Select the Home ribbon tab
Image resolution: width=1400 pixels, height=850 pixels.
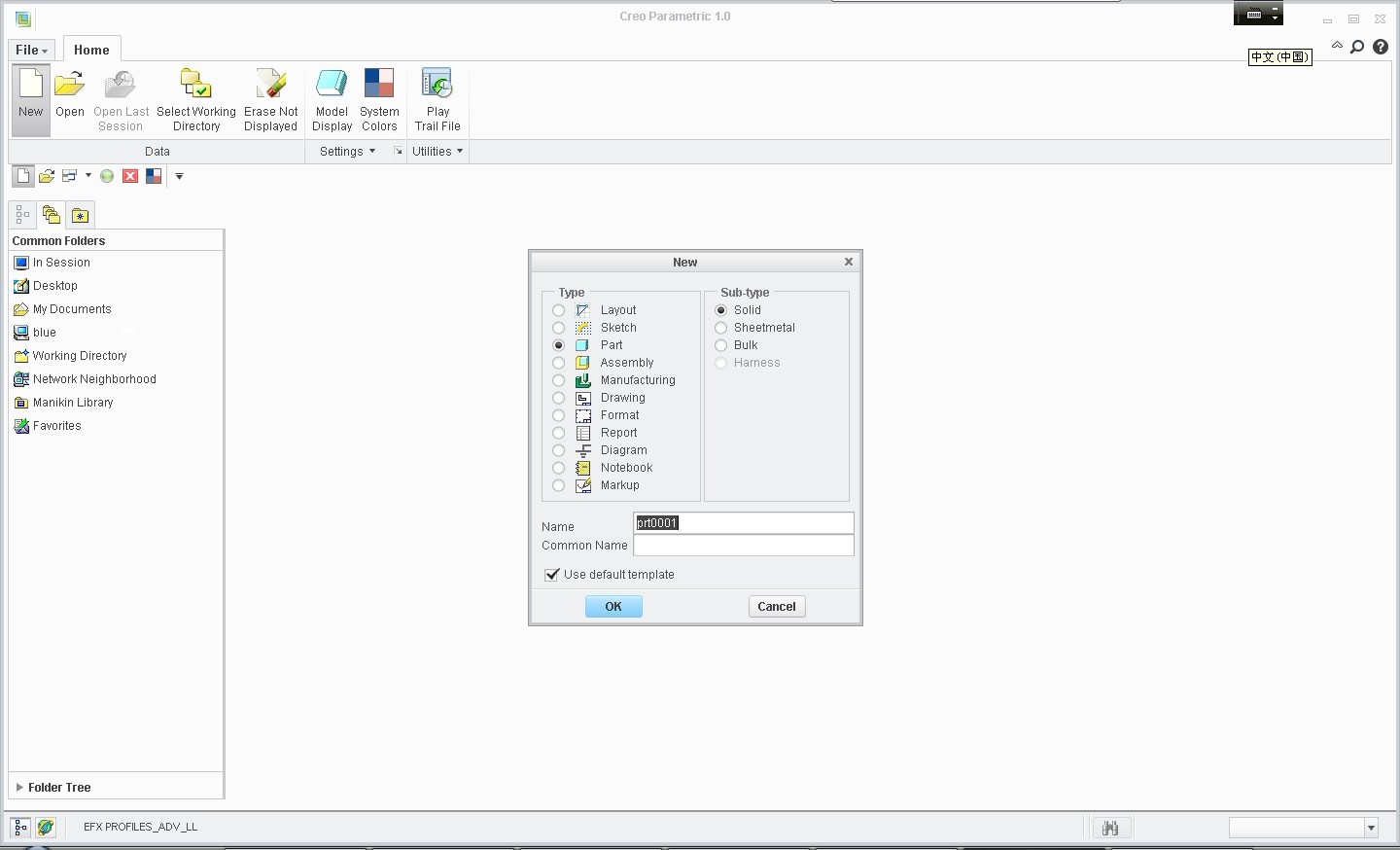click(x=91, y=50)
